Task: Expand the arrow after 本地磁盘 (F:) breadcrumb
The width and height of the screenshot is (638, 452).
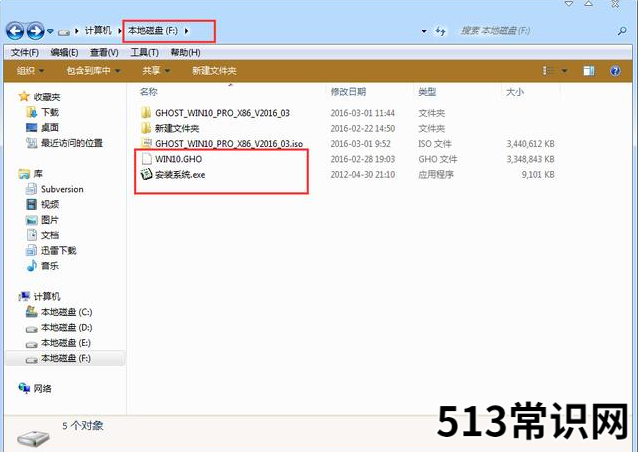Action: tap(186, 31)
